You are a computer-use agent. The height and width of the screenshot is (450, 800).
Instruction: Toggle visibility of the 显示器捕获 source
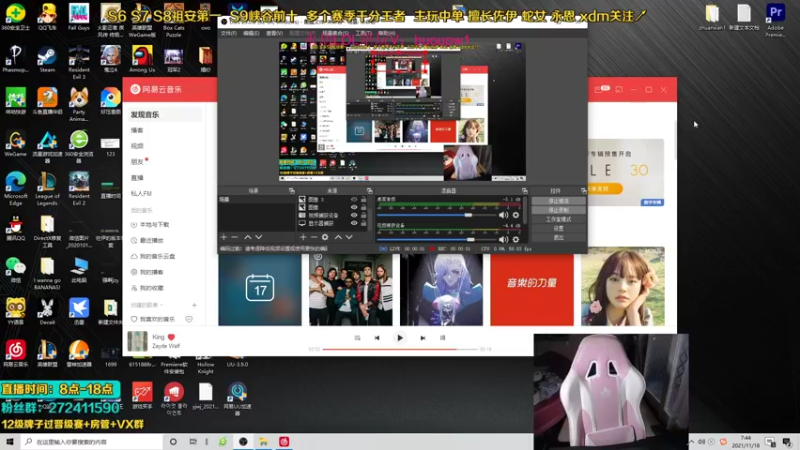point(354,223)
